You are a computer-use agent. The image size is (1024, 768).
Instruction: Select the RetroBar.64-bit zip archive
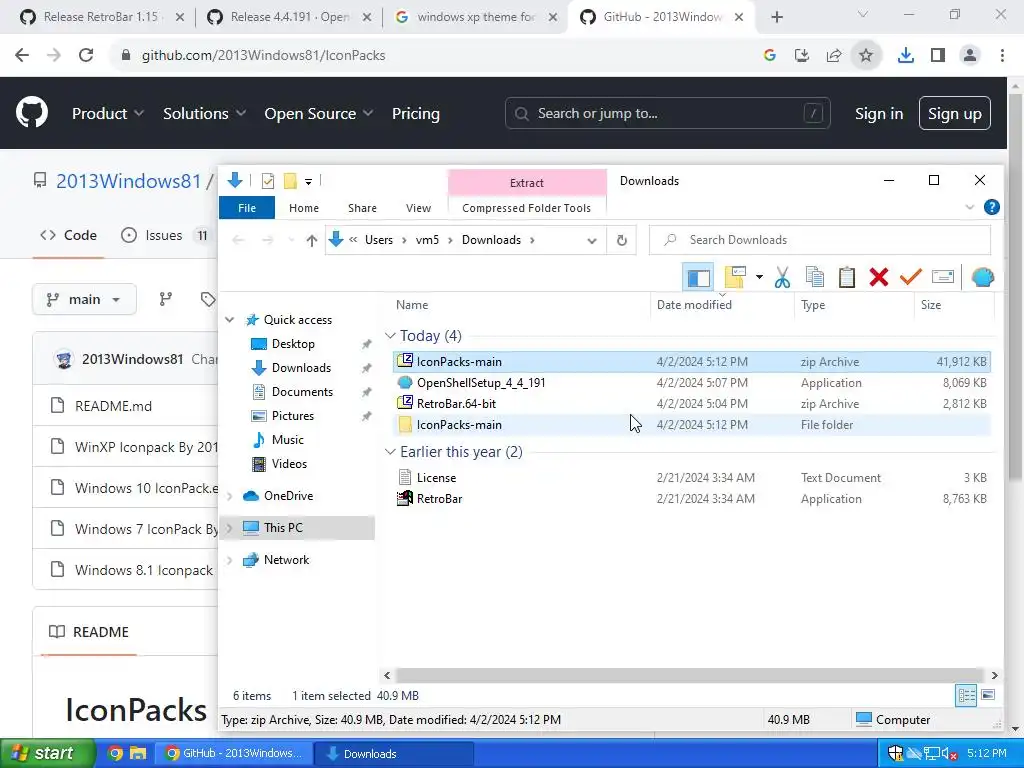(692, 404)
